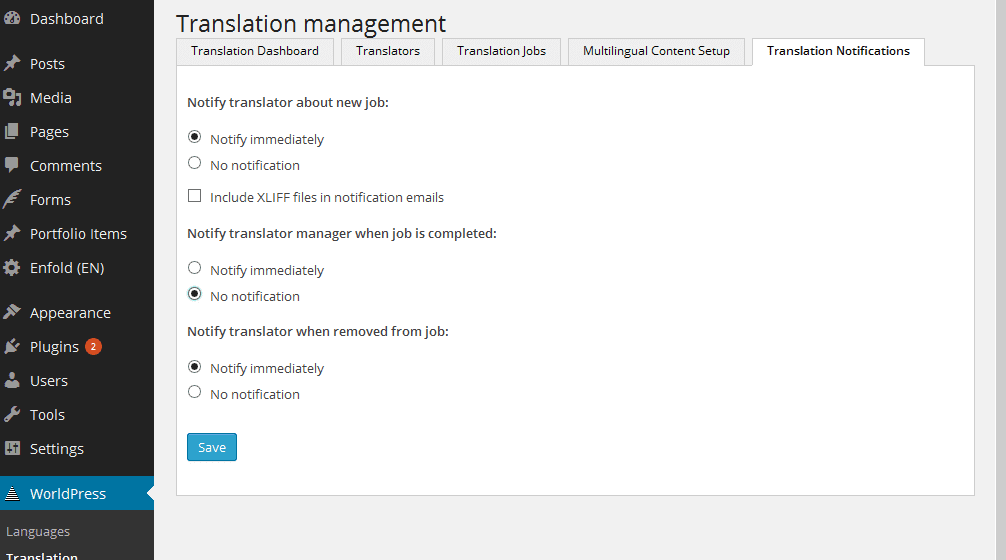Click the Settings sliders icon
The image size is (1006, 560).
pos(12,448)
